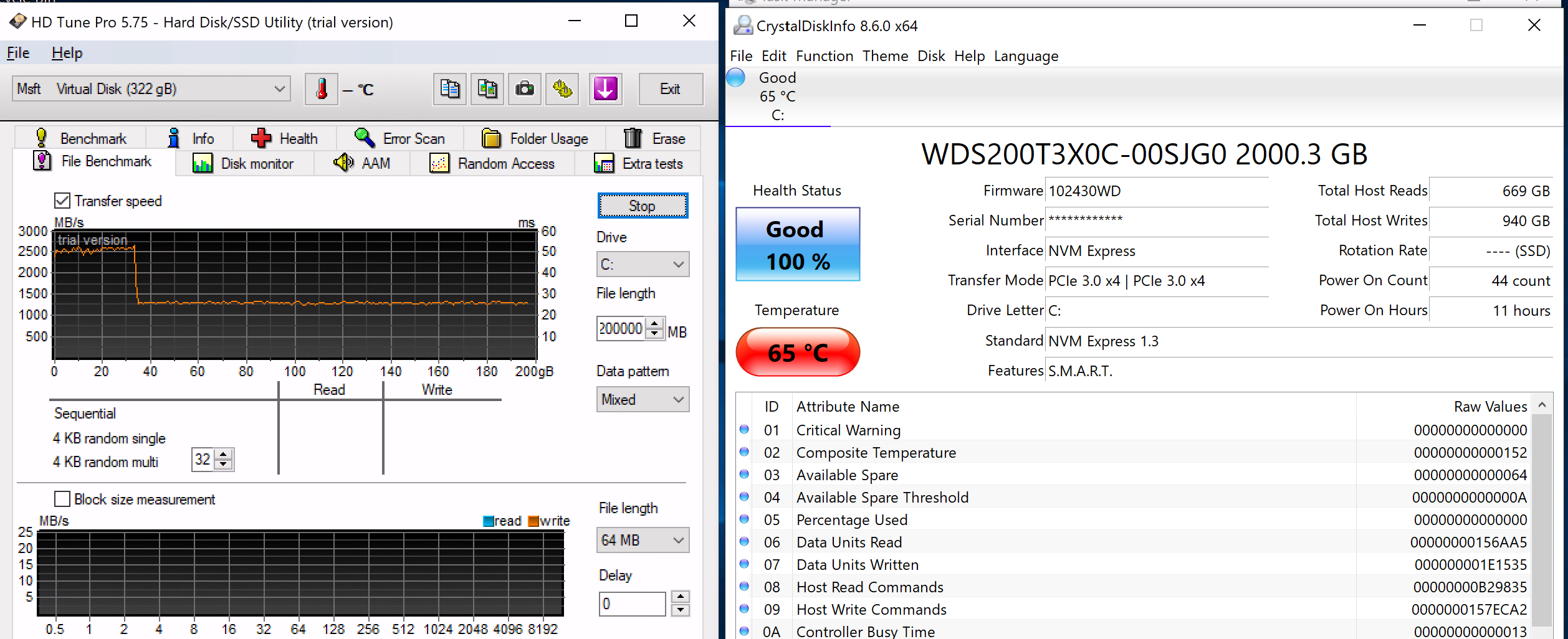Click the copy screenshot toolbar icon
Viewport: 1568px width, 639px height.
(487, 89)
